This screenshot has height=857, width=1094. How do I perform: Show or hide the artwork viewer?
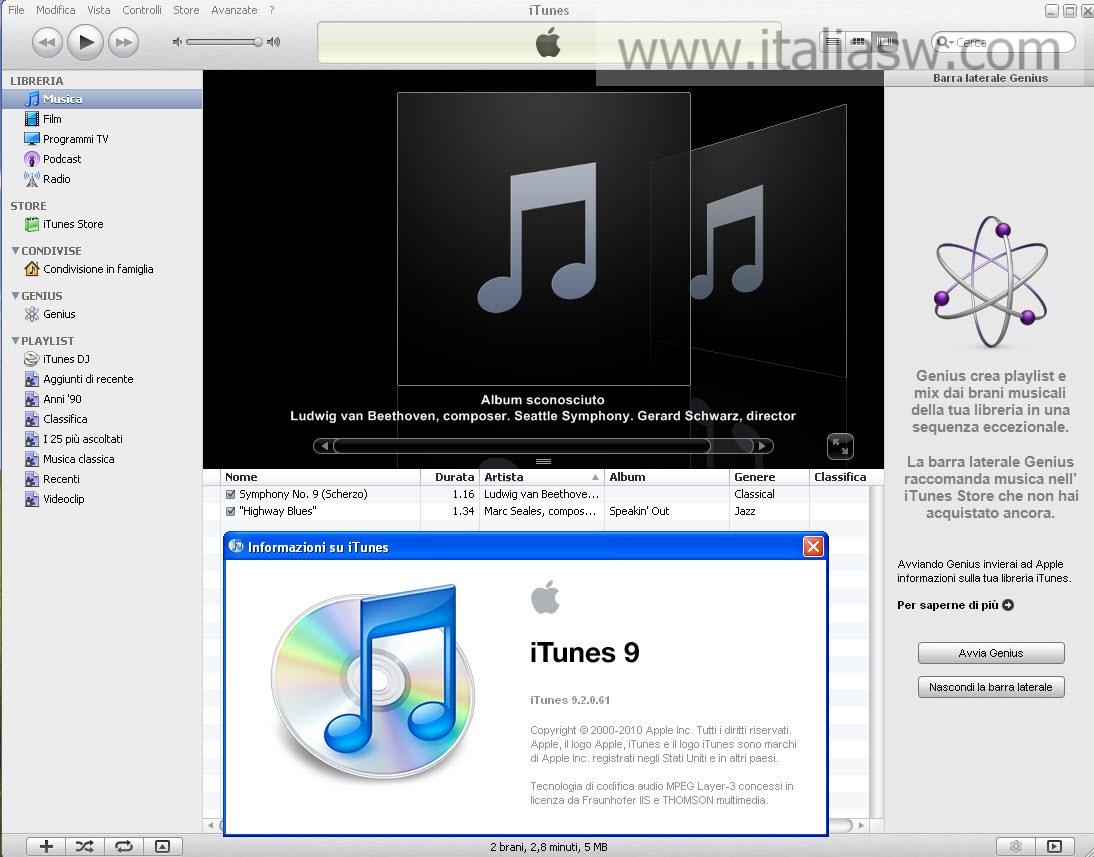click(x=163, y=847)
